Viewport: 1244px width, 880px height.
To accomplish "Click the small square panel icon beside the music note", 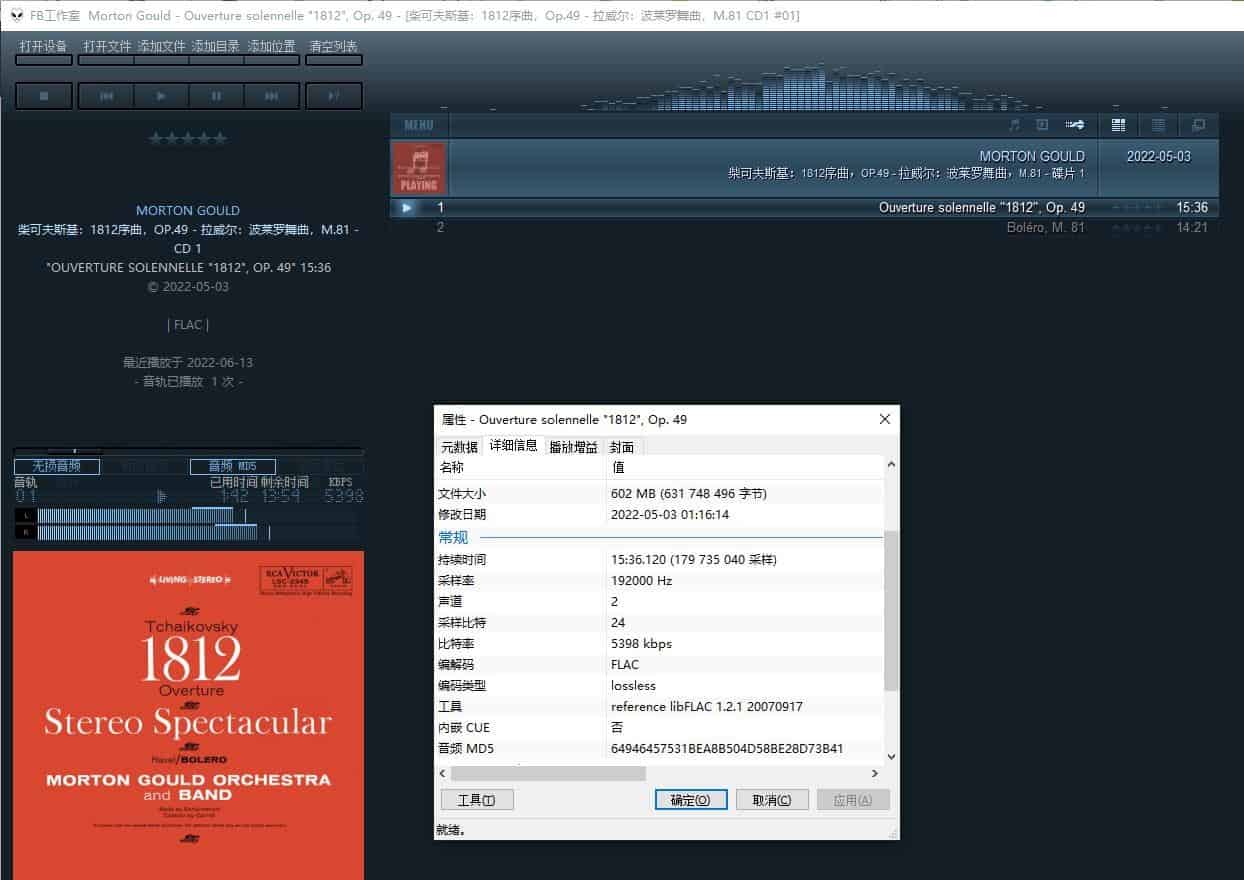I will pyautogui.click(x=1042, y=125).
